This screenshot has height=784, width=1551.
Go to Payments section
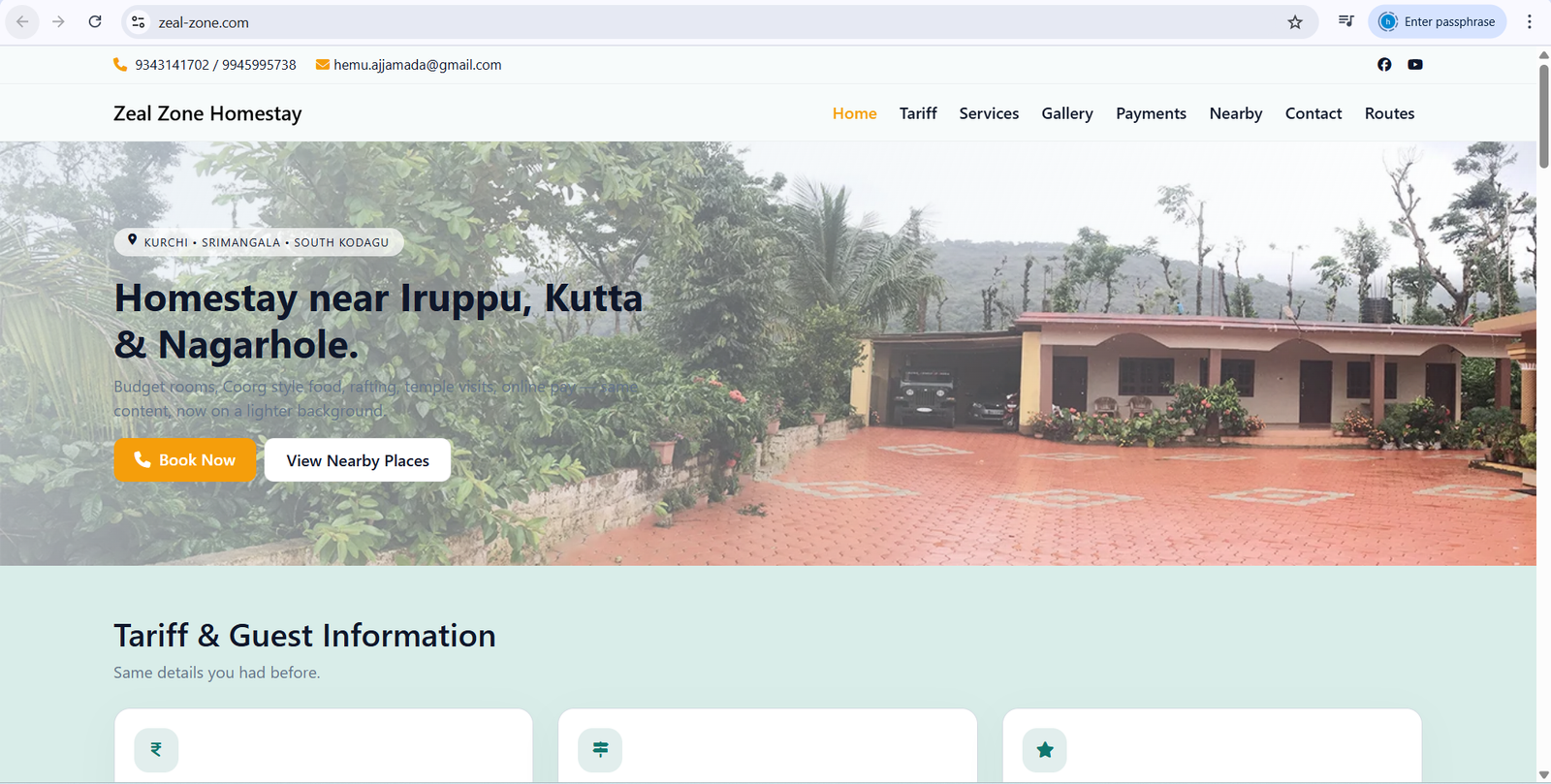coord(1151,113)
